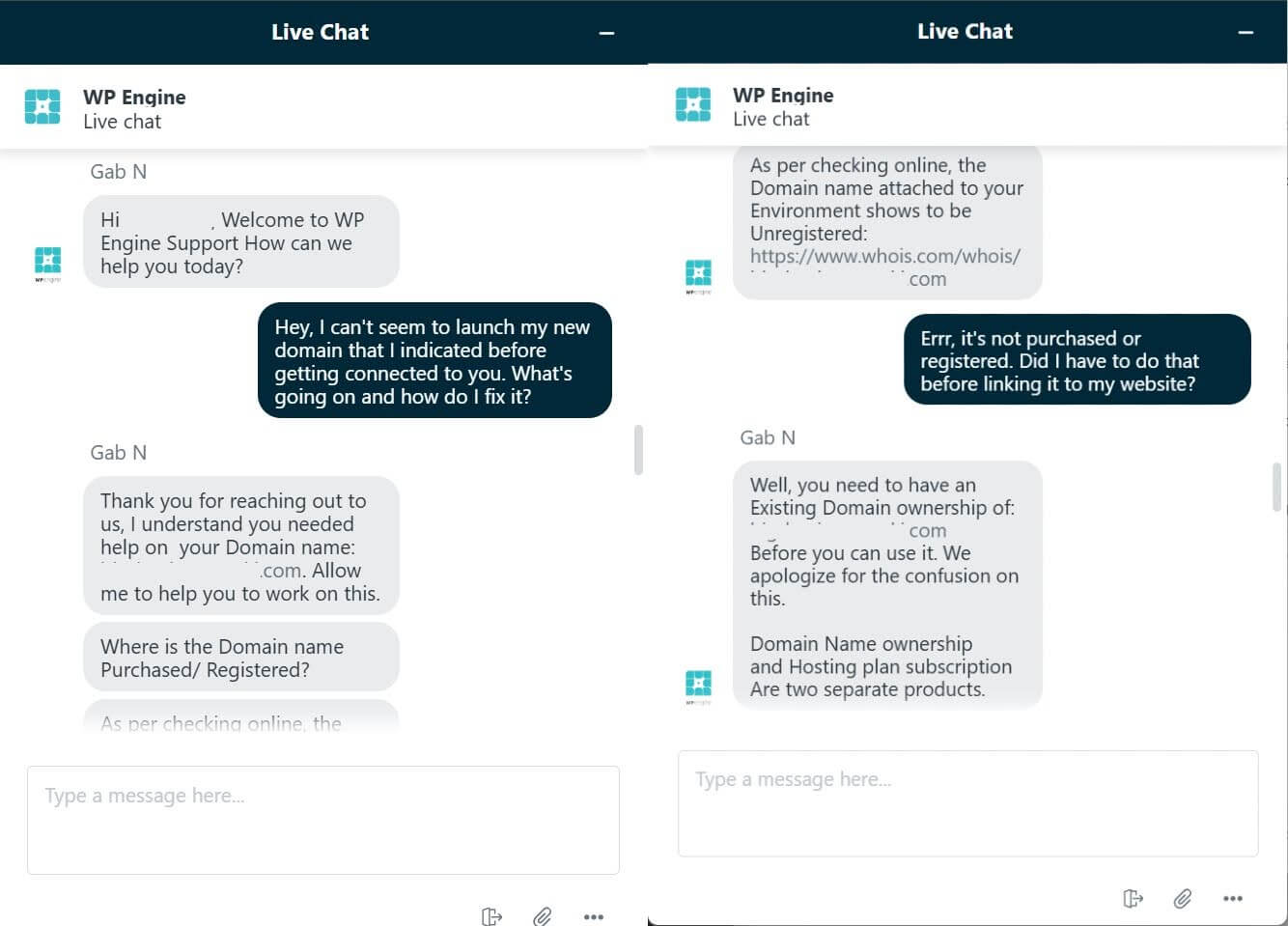The width and height of the screenshot is (1288, 926).
Task: Minimize the right Live Chat window
Action: coord(1246,33)
